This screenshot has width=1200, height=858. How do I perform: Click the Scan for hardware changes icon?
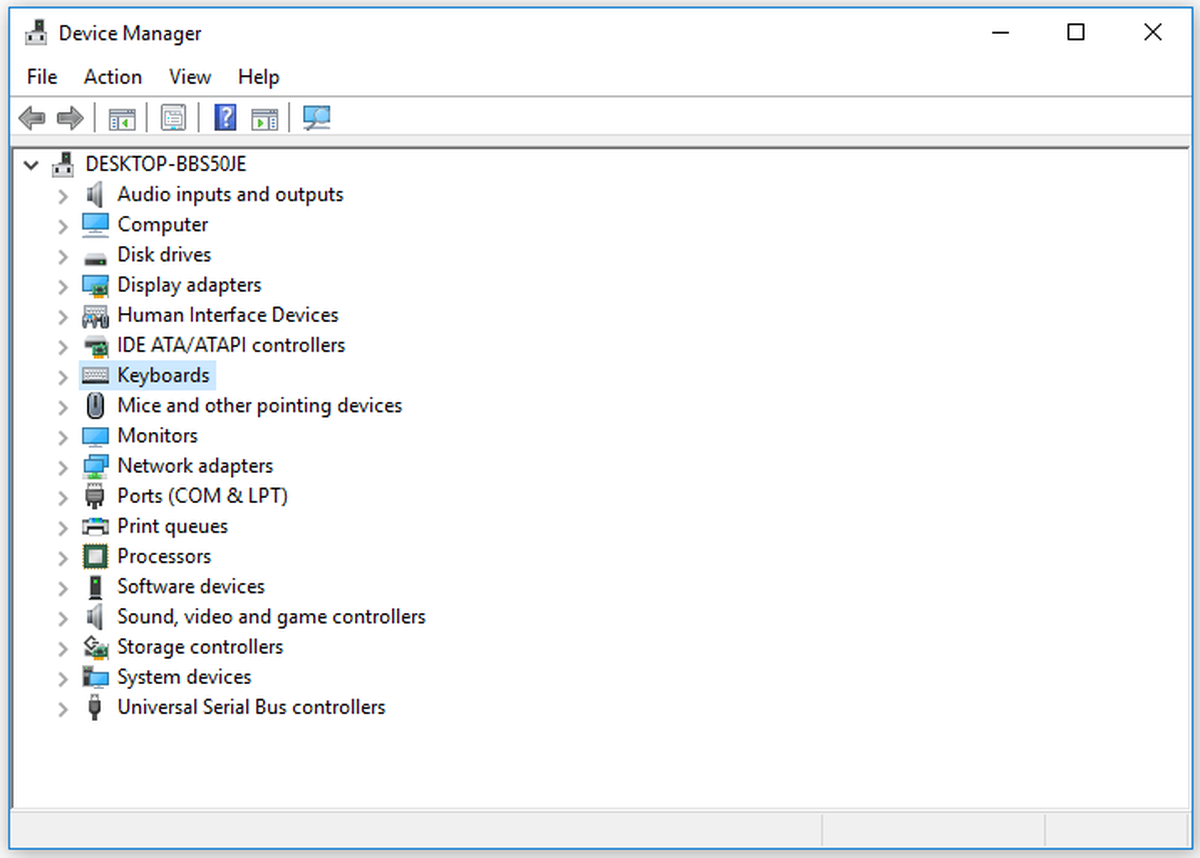317,119
